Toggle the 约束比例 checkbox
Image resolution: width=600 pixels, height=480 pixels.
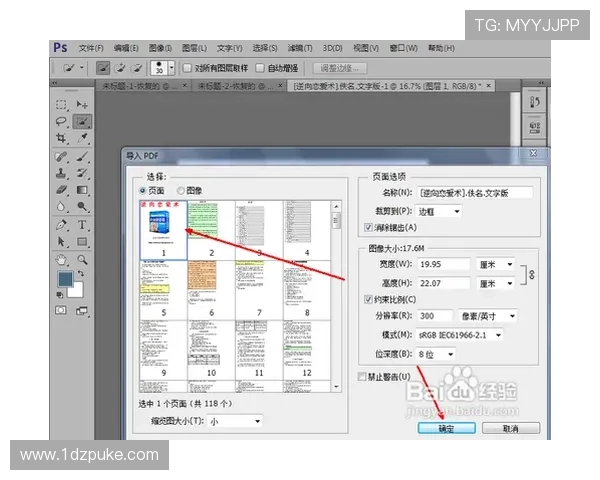tap(369, 299)
